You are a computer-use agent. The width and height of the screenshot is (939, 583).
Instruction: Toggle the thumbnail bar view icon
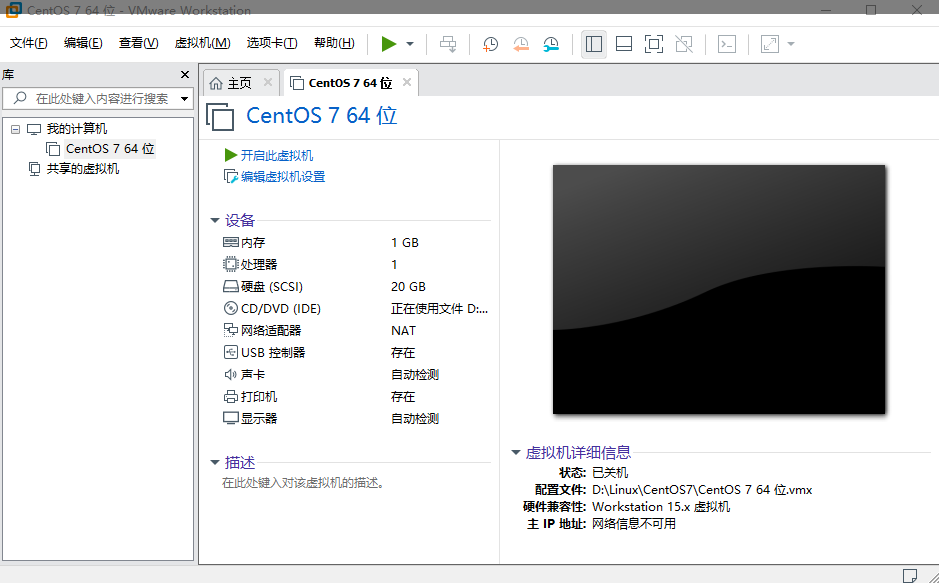coord(624,44)
